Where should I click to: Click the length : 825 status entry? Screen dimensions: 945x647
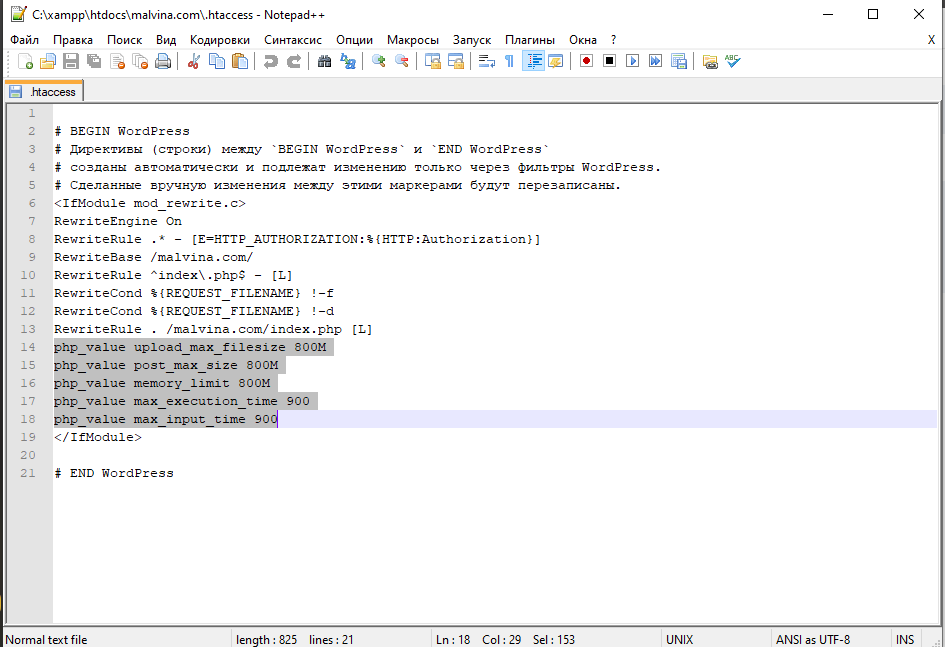coord(266,639)
